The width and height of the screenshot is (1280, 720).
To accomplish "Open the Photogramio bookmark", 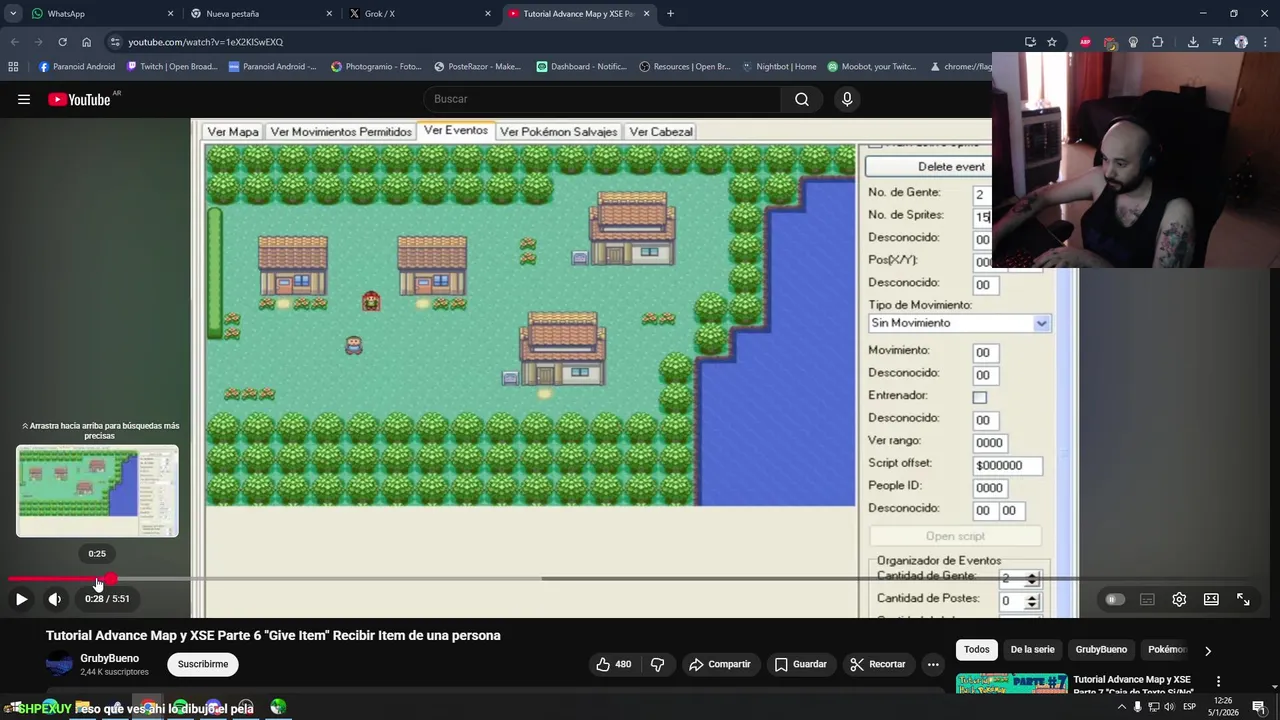I will click(x=376, y=67).
